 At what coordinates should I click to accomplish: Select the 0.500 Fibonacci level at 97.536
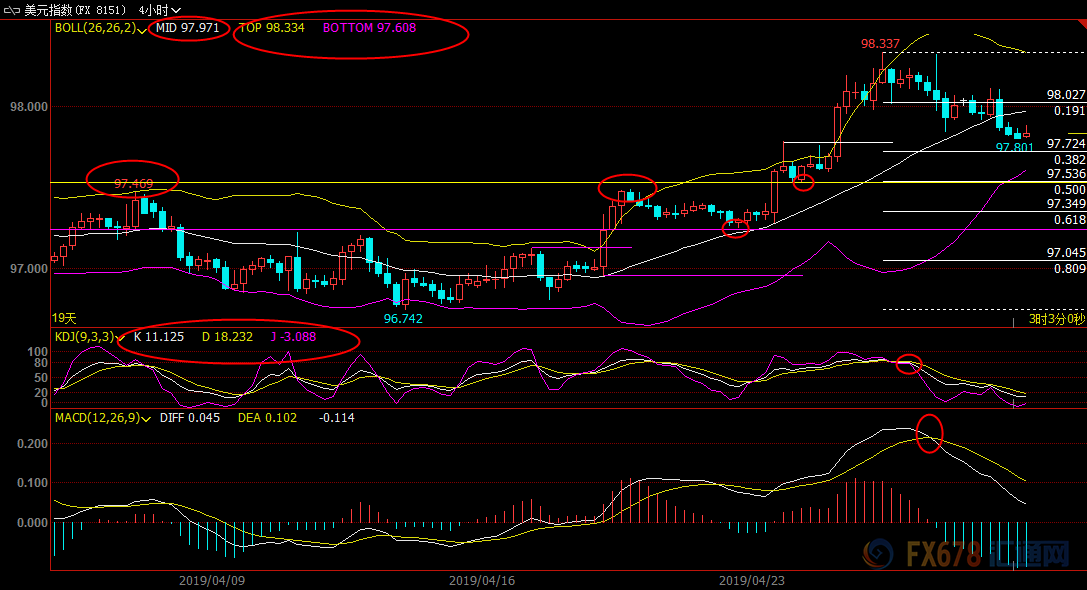(x=1069, y=189)
